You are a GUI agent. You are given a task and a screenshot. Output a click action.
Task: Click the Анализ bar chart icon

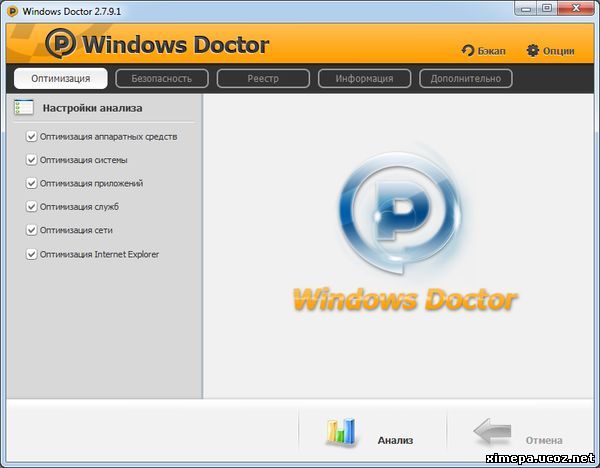(340, 432)
